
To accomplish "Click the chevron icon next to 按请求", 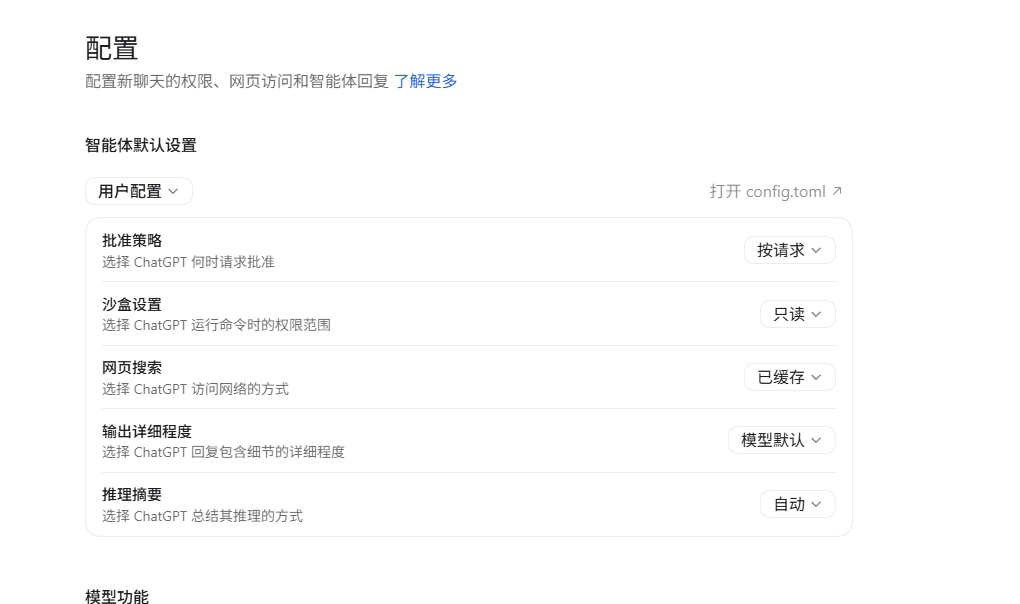I will point(816,250).
